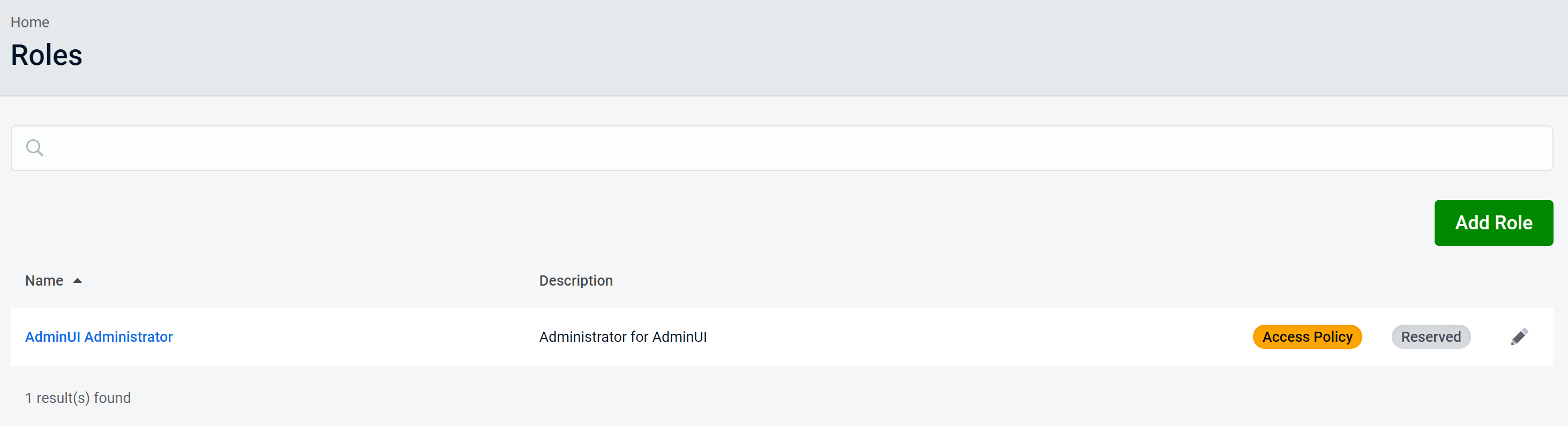The height and width of the screenshot is (426, 1568).
Task: Click the Roles page heading
Action: [x=46, y=55]
